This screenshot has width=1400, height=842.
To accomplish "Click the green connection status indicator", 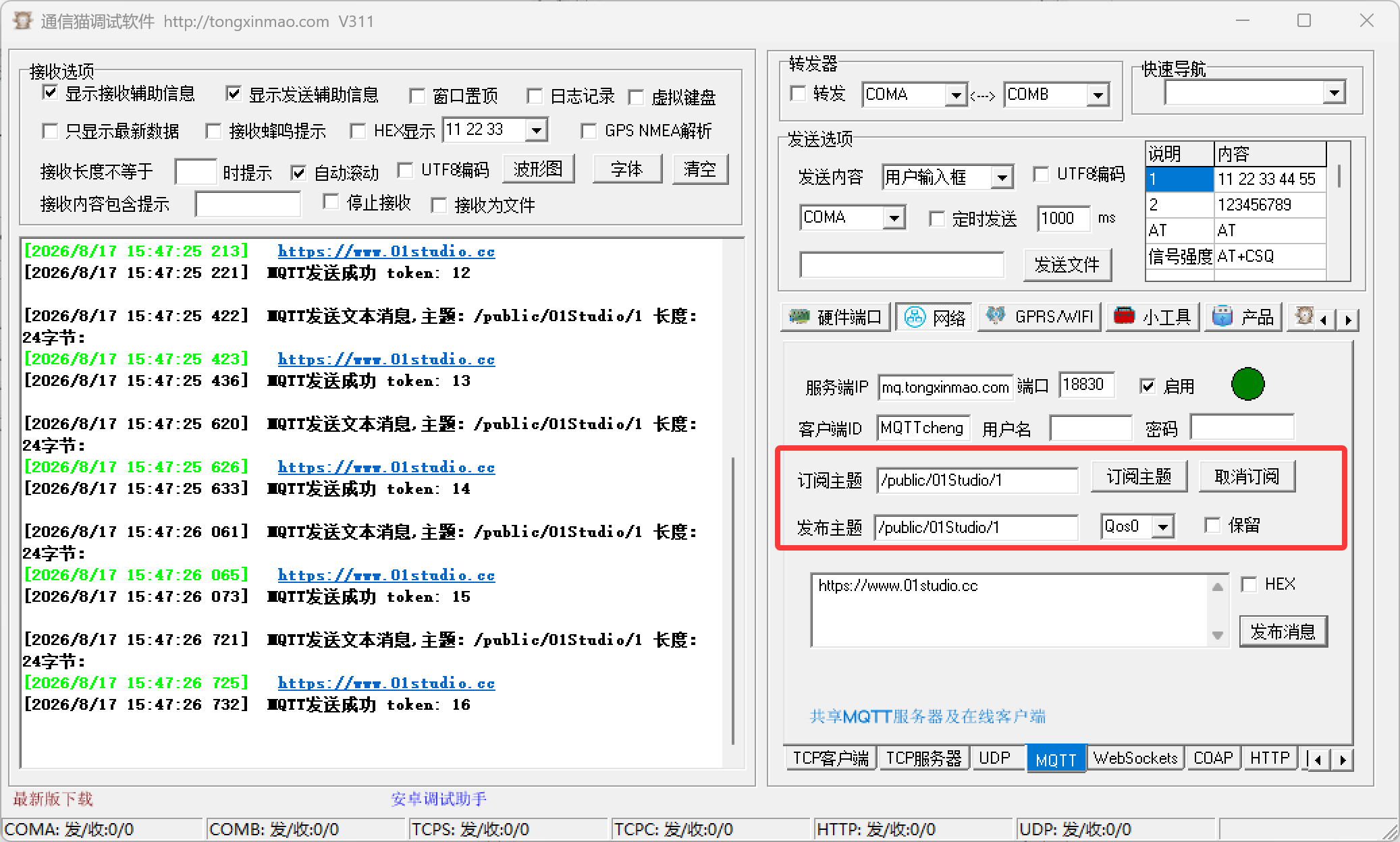I will [x=1247, y=385].
